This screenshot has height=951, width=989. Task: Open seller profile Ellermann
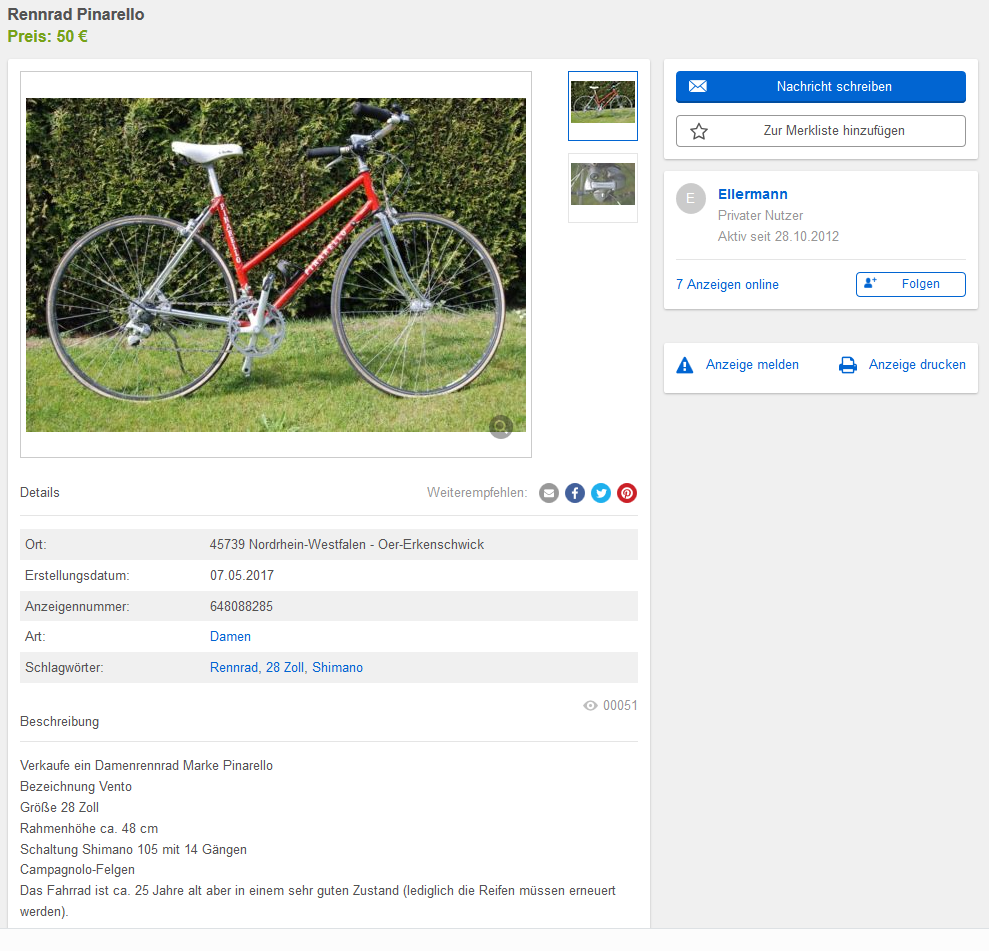752,194
